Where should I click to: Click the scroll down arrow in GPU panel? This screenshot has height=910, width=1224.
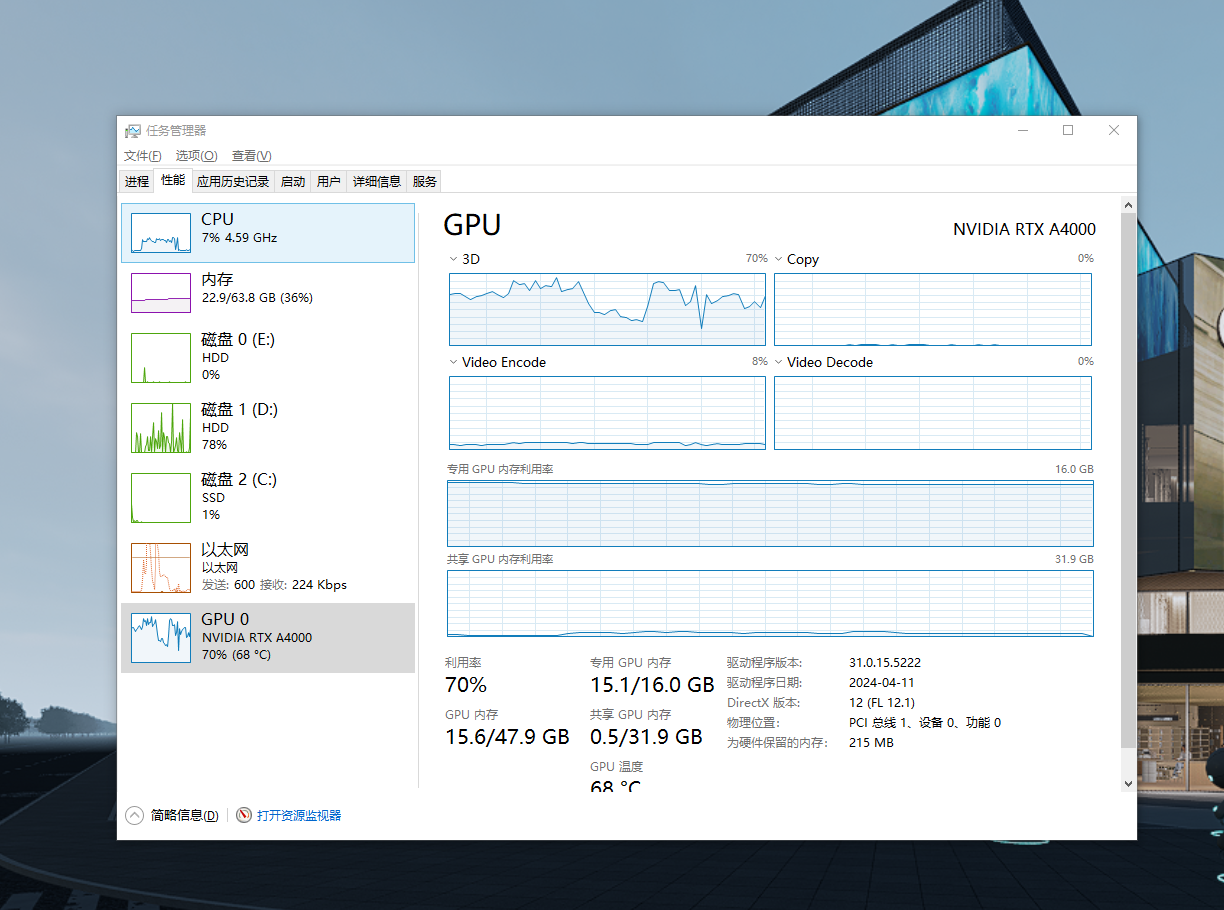[1129, 784]
